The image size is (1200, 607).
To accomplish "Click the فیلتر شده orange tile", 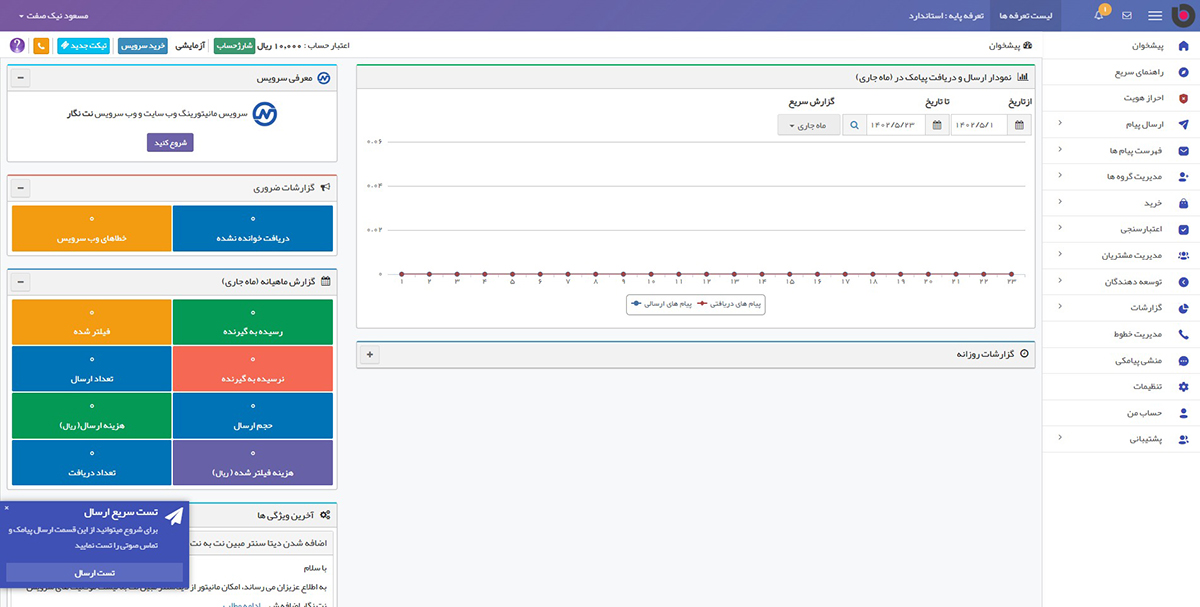I will tap(91, 322).
